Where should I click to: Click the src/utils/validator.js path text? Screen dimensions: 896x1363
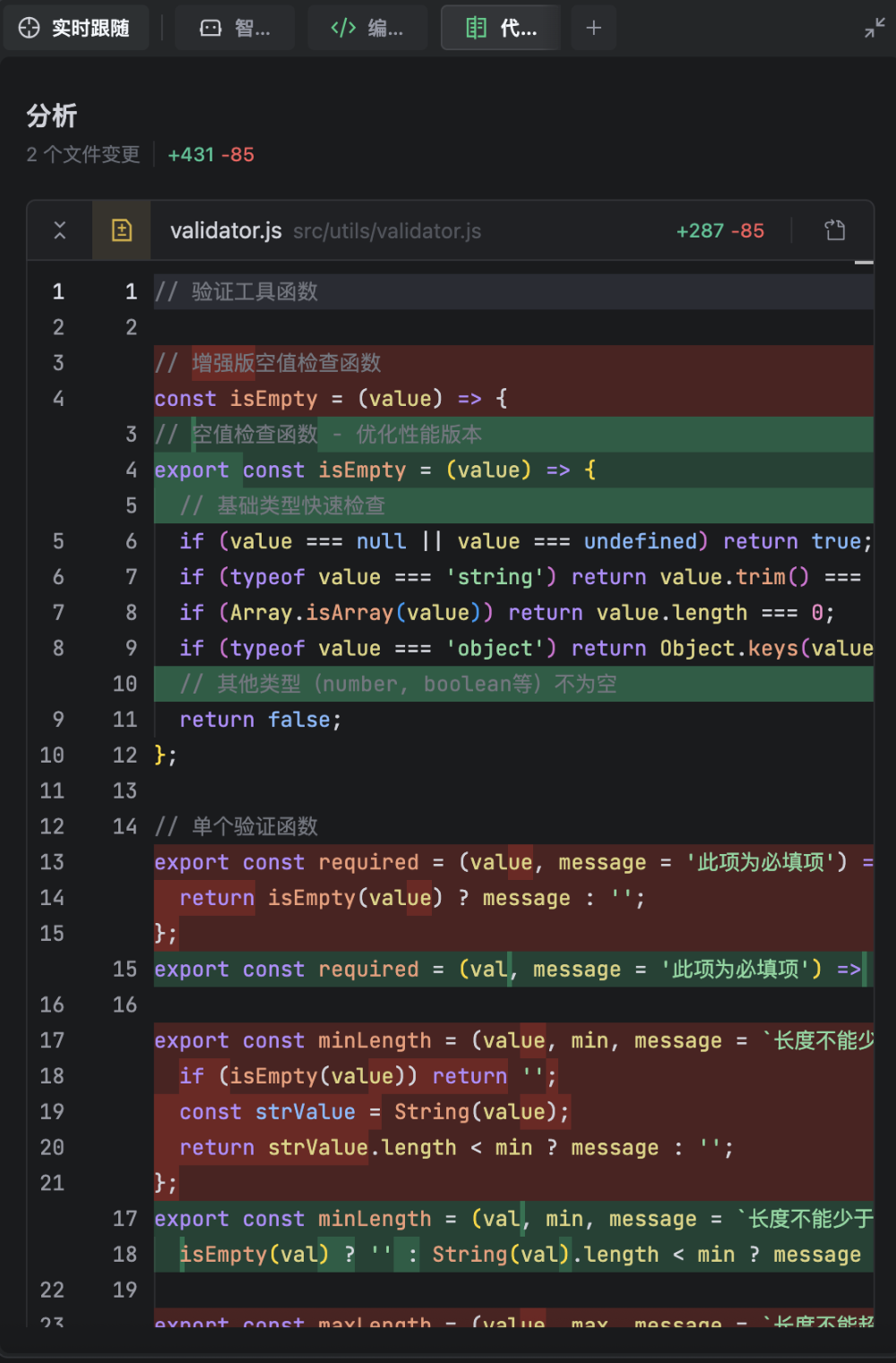click(387, 231)
